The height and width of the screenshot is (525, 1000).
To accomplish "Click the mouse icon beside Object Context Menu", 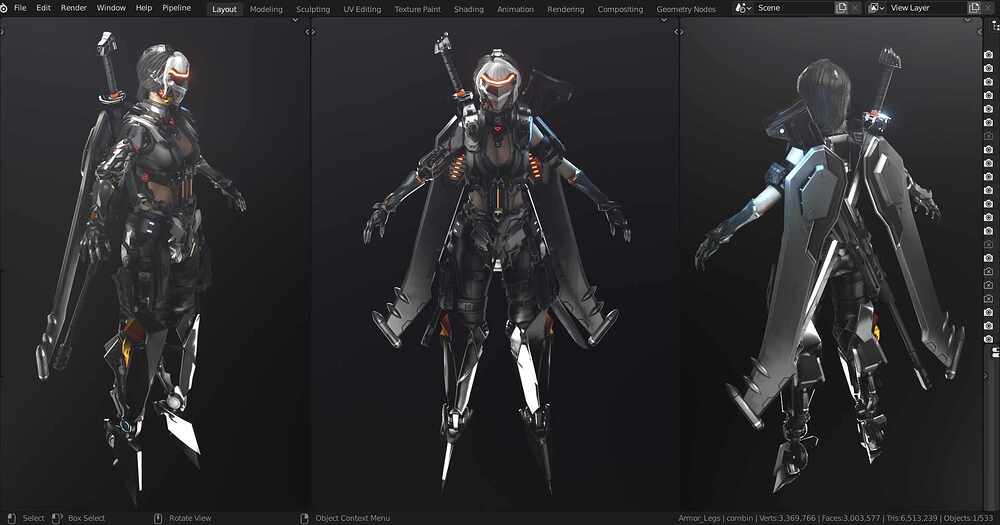I will (304, 518).
